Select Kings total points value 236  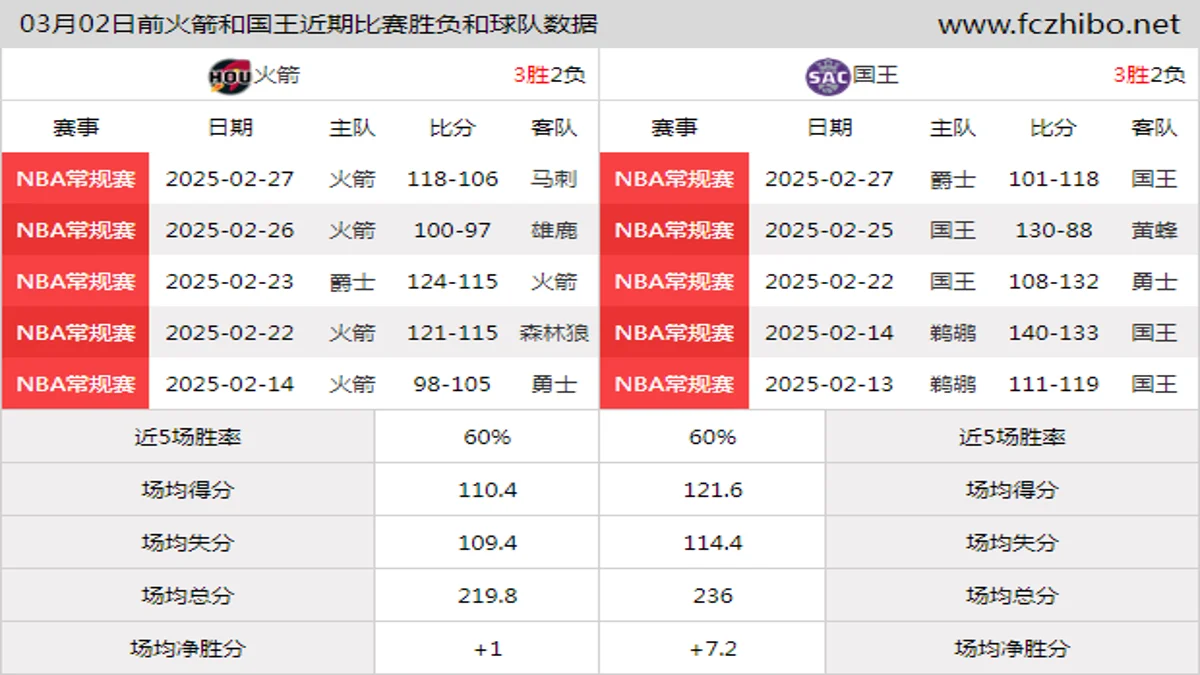click(712, 596)
